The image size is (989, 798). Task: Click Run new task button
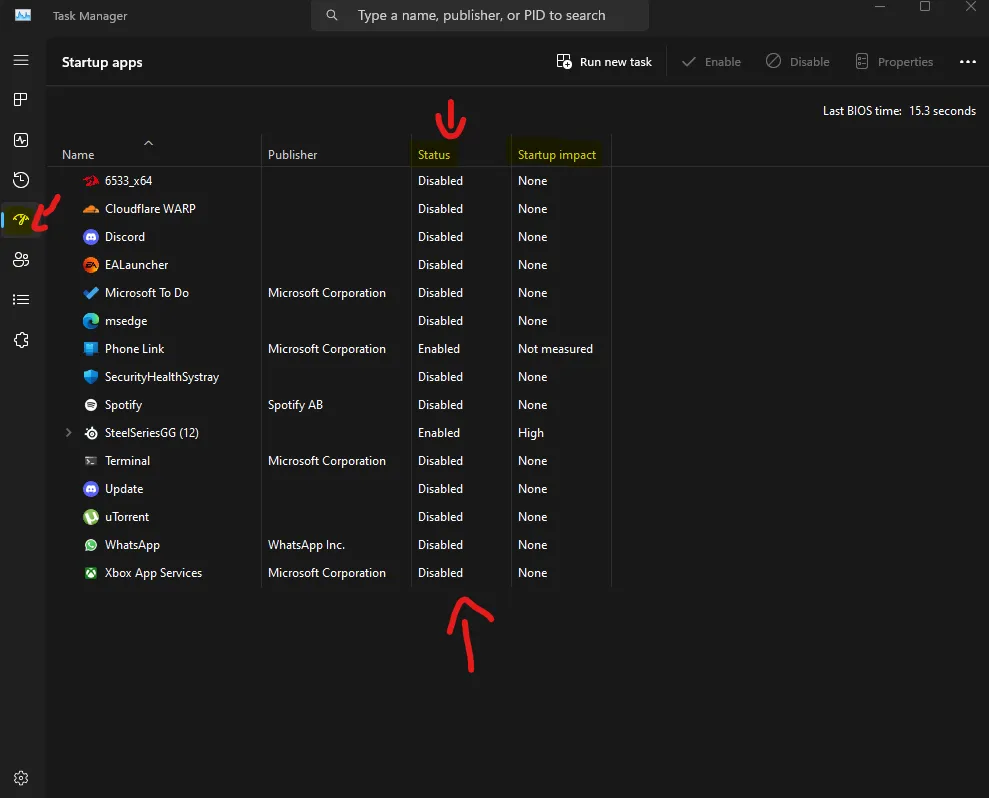(x=604, y=62)
